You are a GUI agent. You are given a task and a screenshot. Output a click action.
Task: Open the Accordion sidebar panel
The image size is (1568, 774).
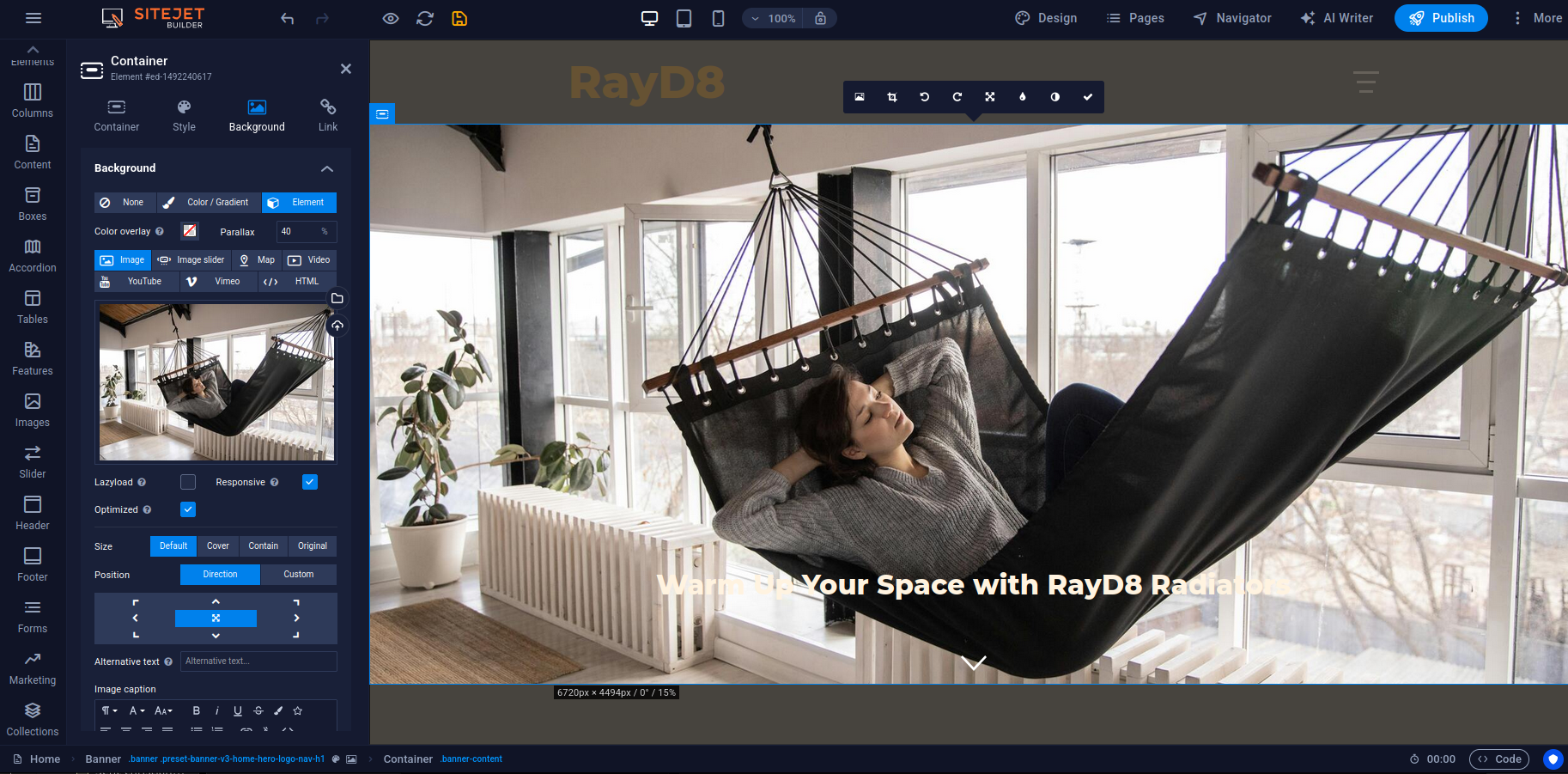(x=33, y=255)
